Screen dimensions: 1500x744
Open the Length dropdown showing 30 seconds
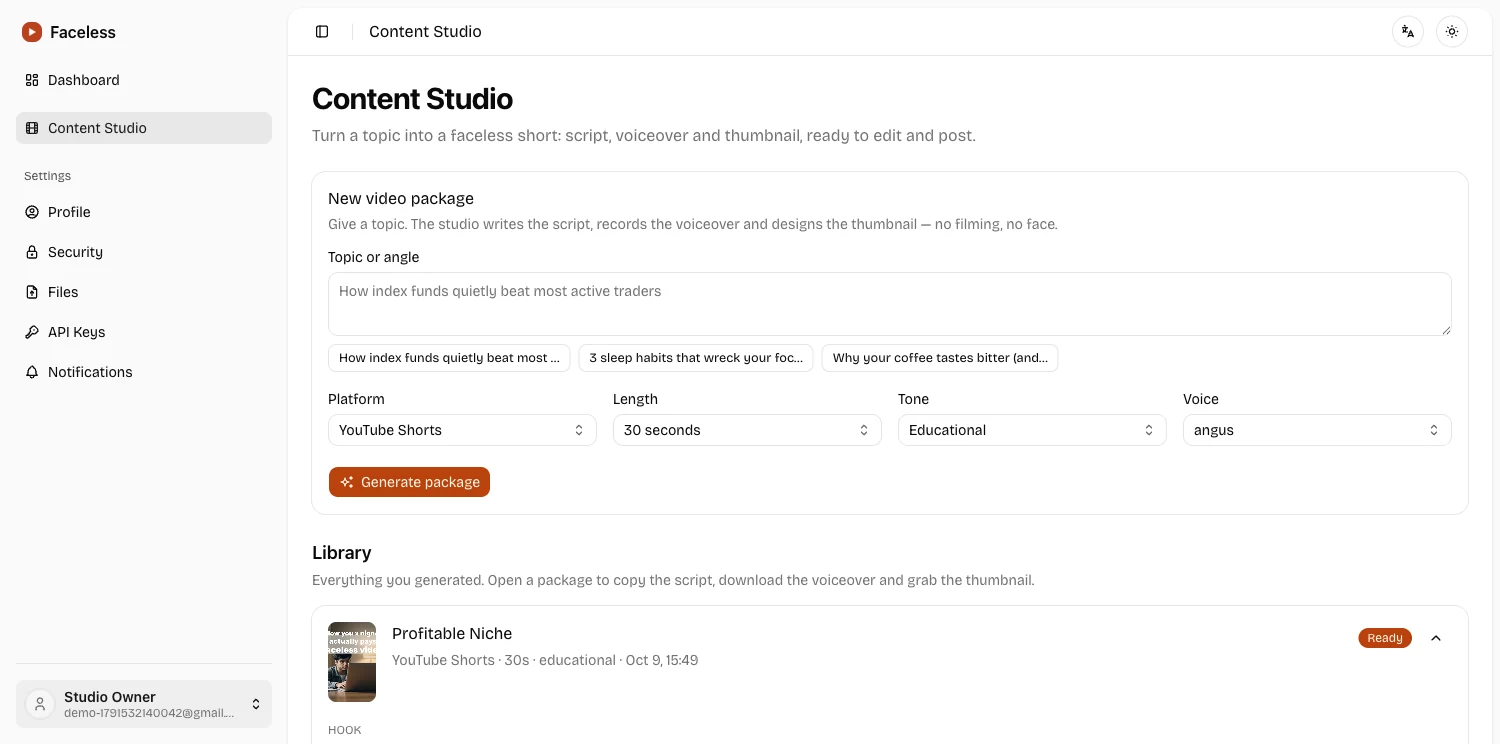tap(747, 430)
